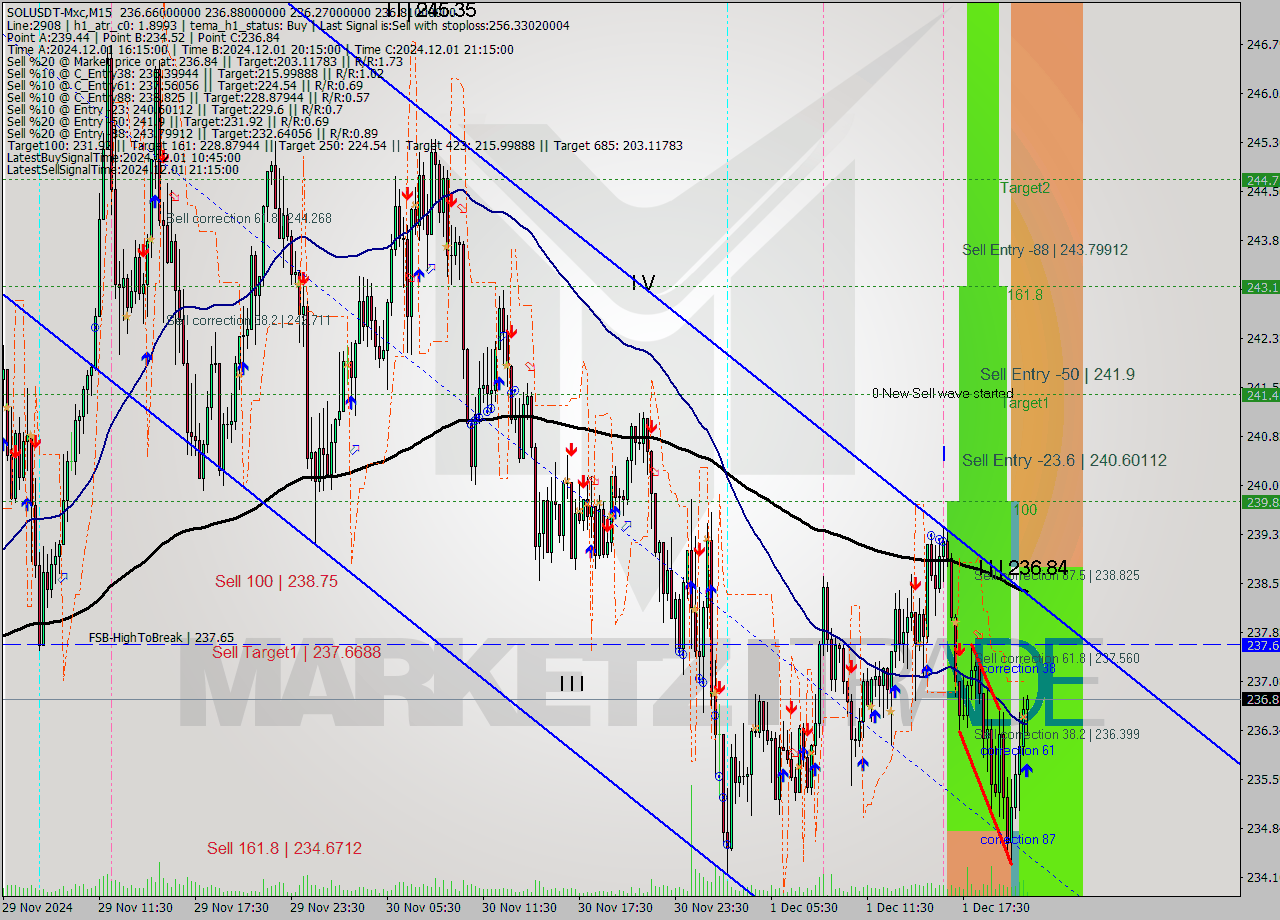Click the 245.35 high label
The width and height of the screenshot is (1280, 920).
432,9
